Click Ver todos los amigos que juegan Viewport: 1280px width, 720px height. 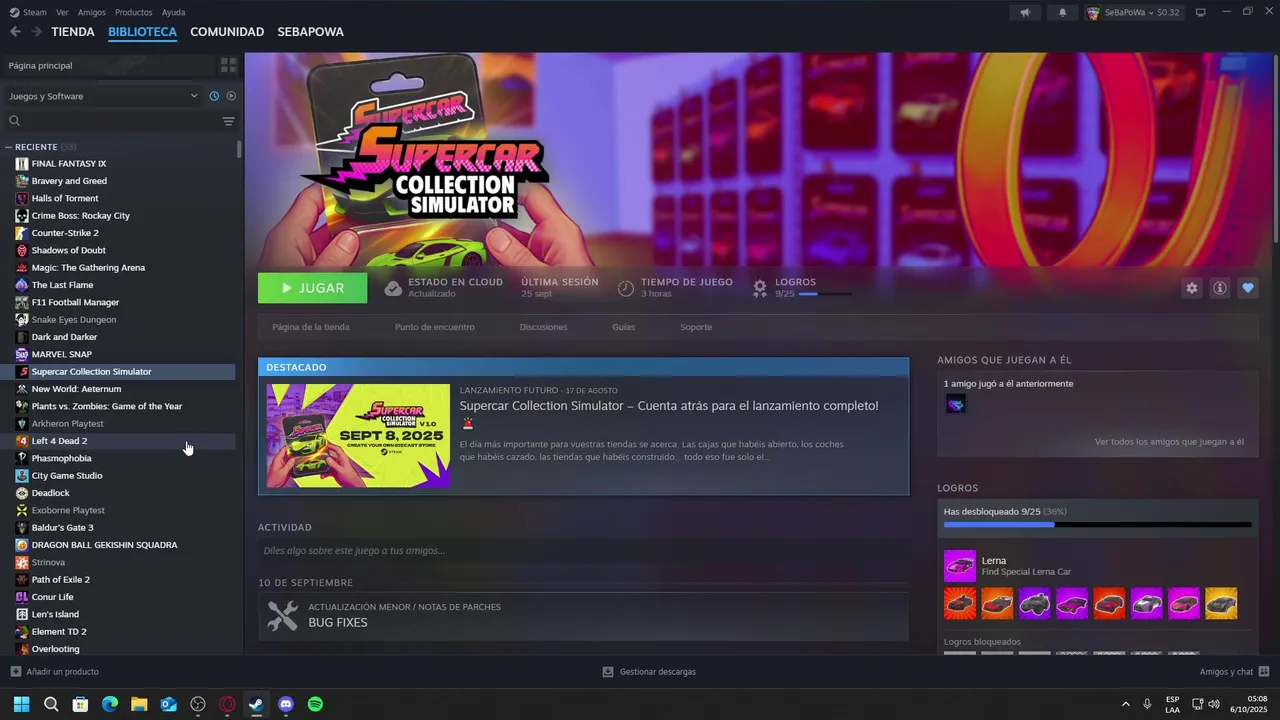[1169, 442]
